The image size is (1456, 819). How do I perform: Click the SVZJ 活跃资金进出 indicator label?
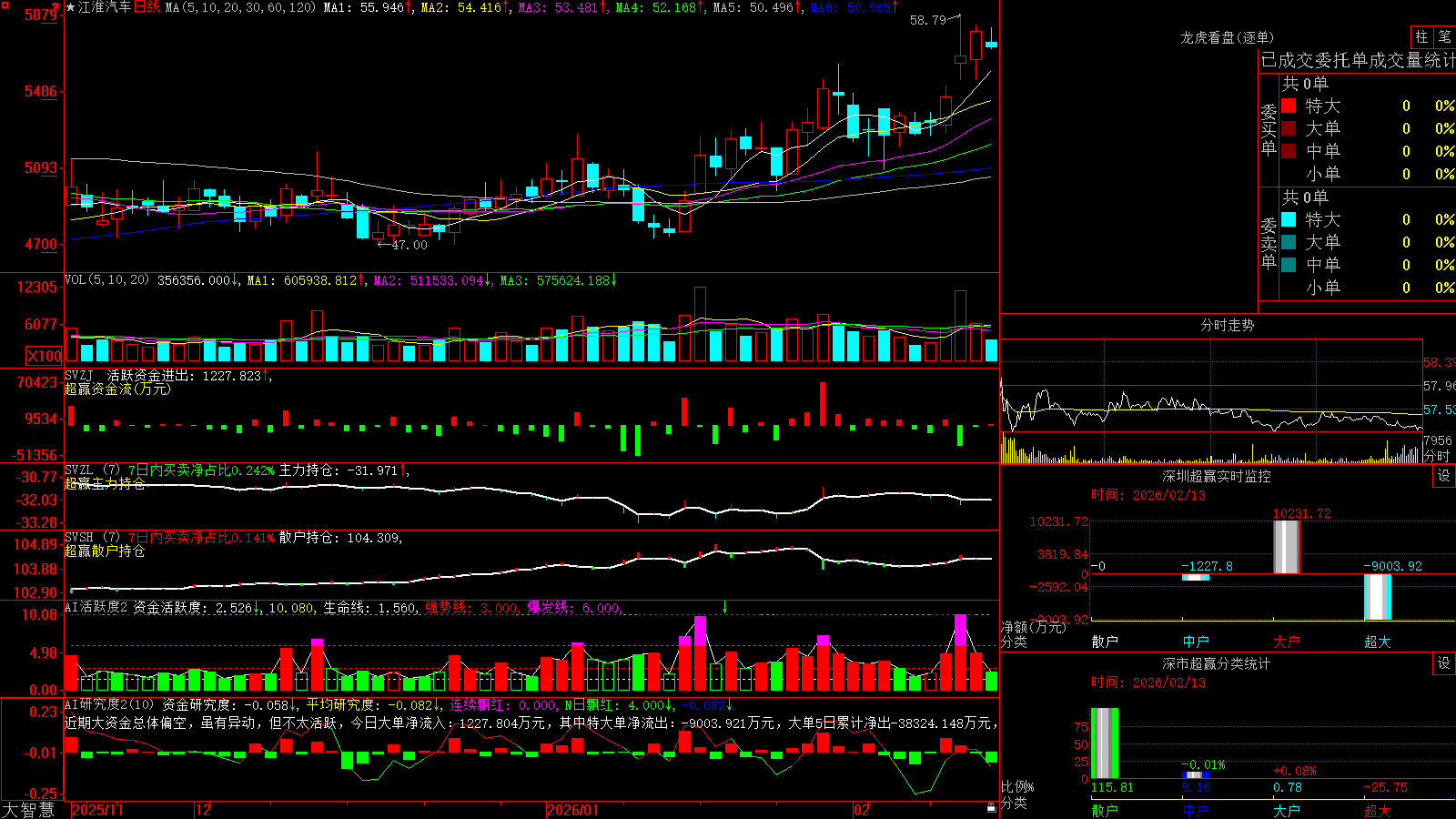point(132,375)
